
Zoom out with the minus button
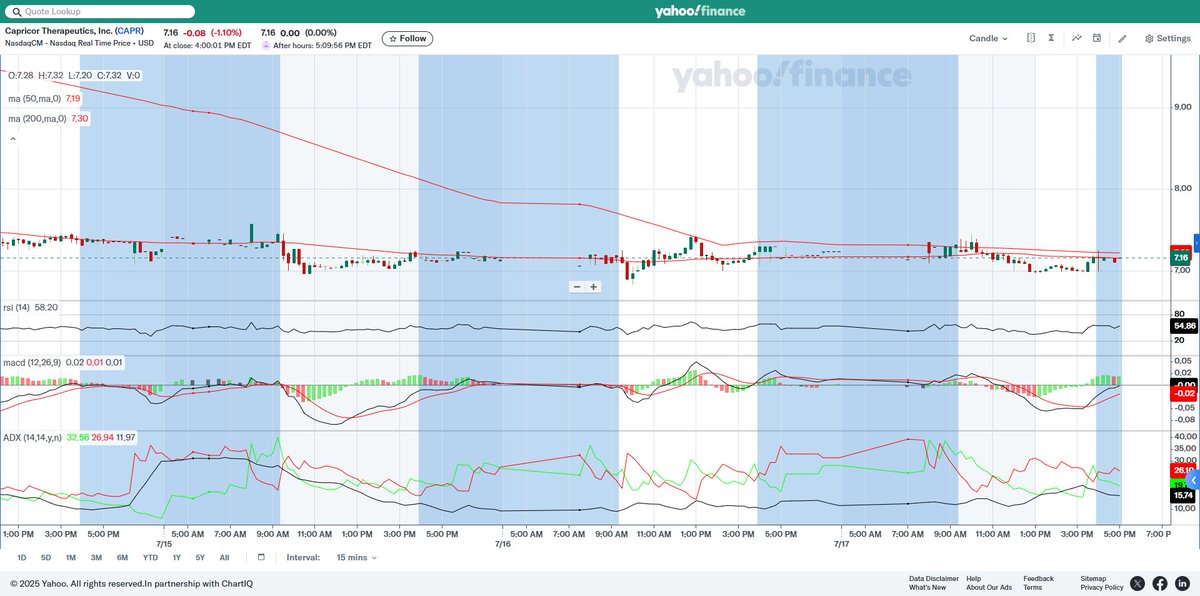pyautogui.click(x=576, y=287)
